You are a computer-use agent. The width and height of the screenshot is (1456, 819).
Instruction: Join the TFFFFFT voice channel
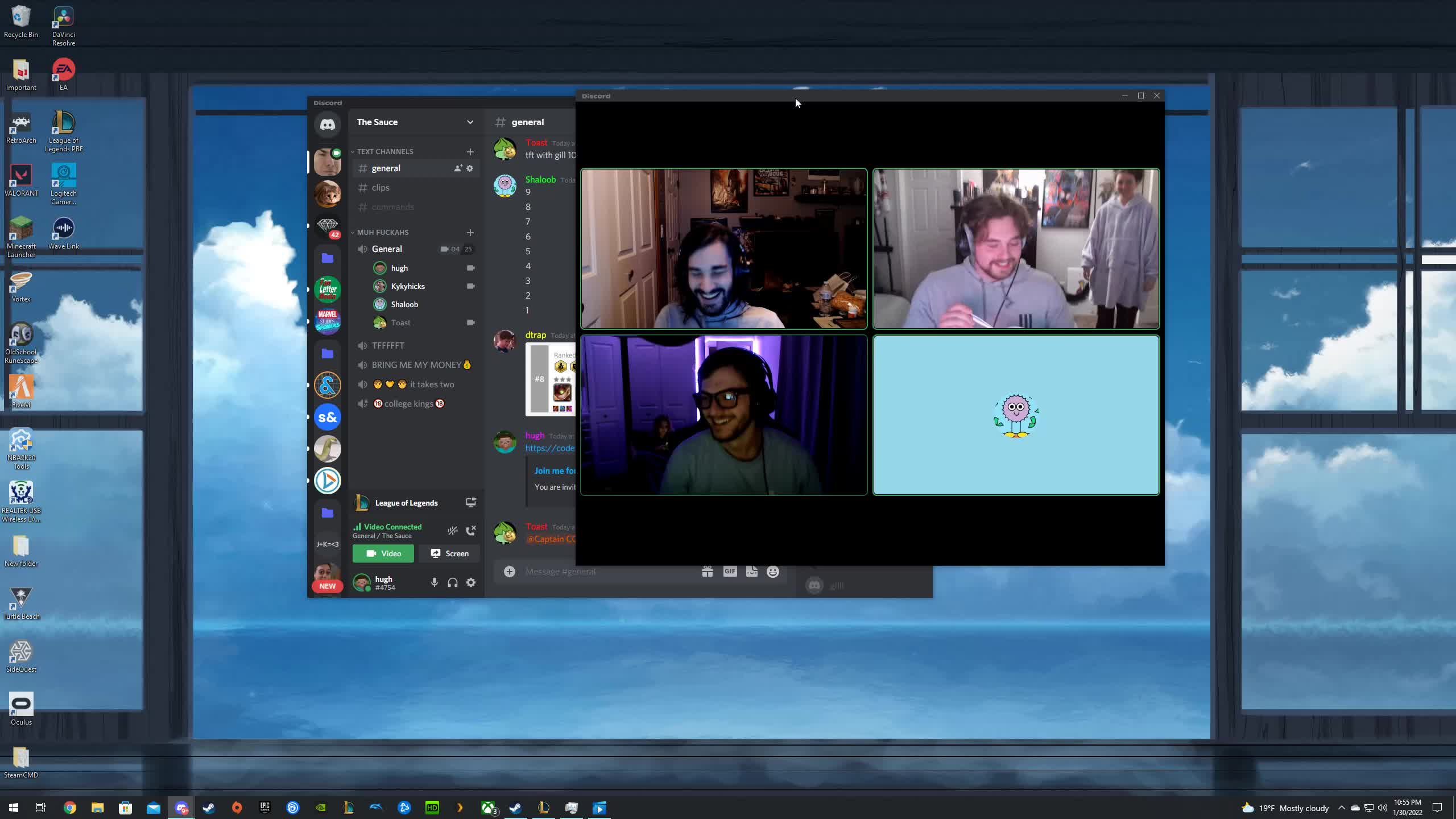click(388, 345)
